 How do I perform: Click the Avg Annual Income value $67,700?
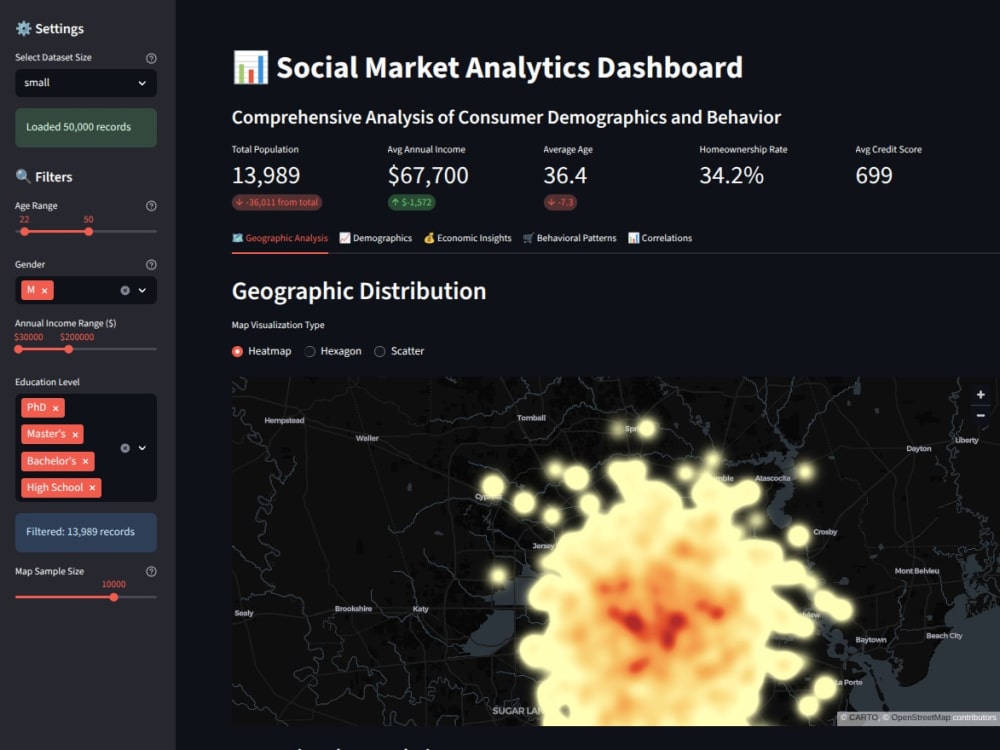pyautogui.click(x=428, y=175)
